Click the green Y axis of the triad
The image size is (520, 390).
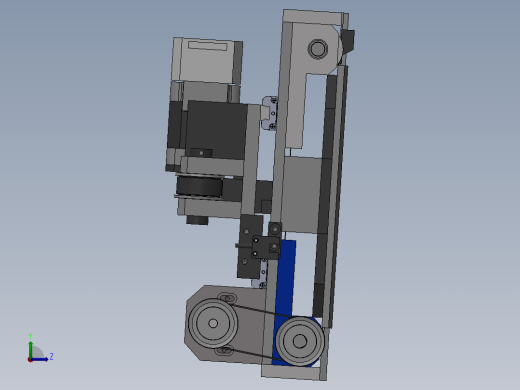click(x=31, y=349)
